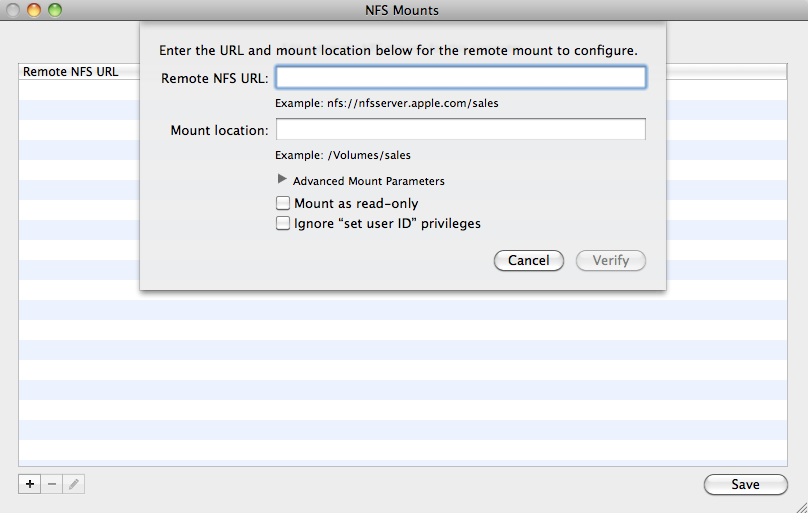Click the minus button to remove mount
The width and height of the screenshot is (808, 513).
(x=52, y=484)
